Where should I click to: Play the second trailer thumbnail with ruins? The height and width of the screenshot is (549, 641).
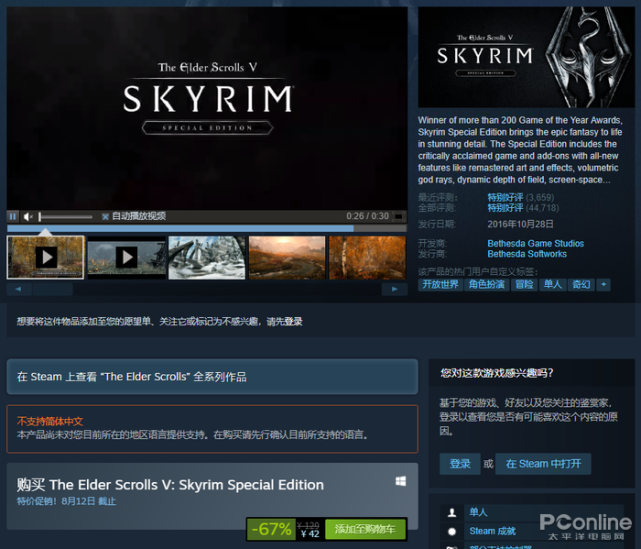coord(126,258)
